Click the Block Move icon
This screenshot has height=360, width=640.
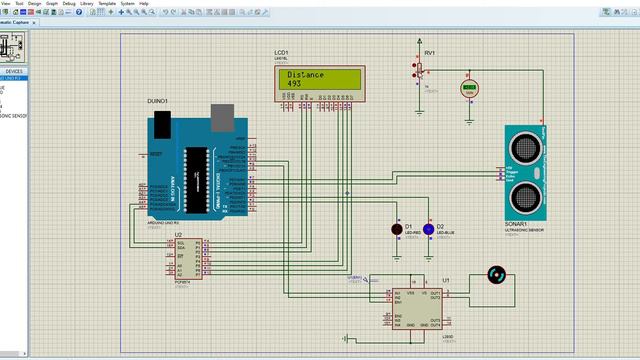click(217, 12)
